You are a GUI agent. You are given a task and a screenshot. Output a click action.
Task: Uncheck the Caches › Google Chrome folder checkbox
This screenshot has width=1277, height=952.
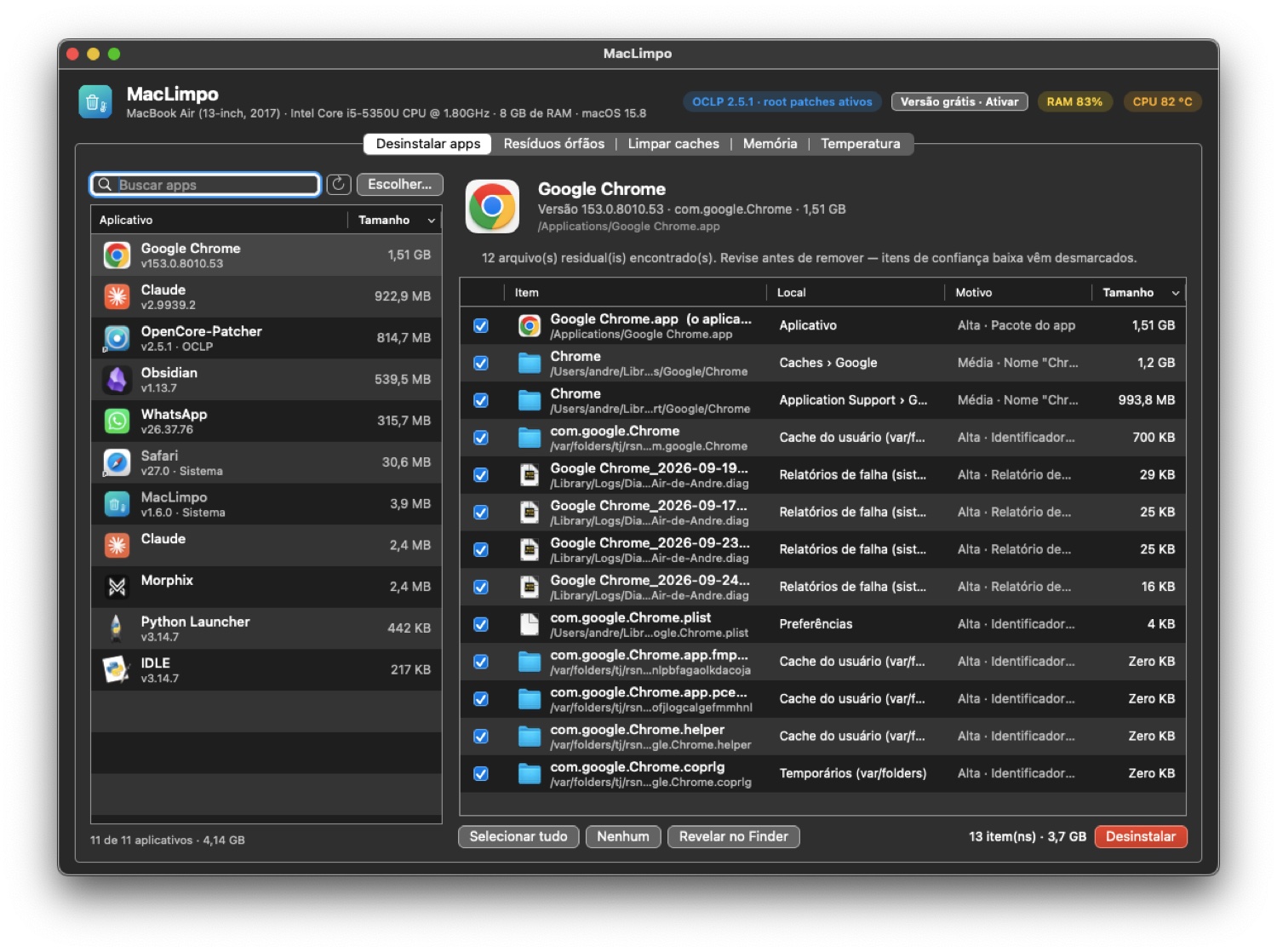tap(481, 364)
